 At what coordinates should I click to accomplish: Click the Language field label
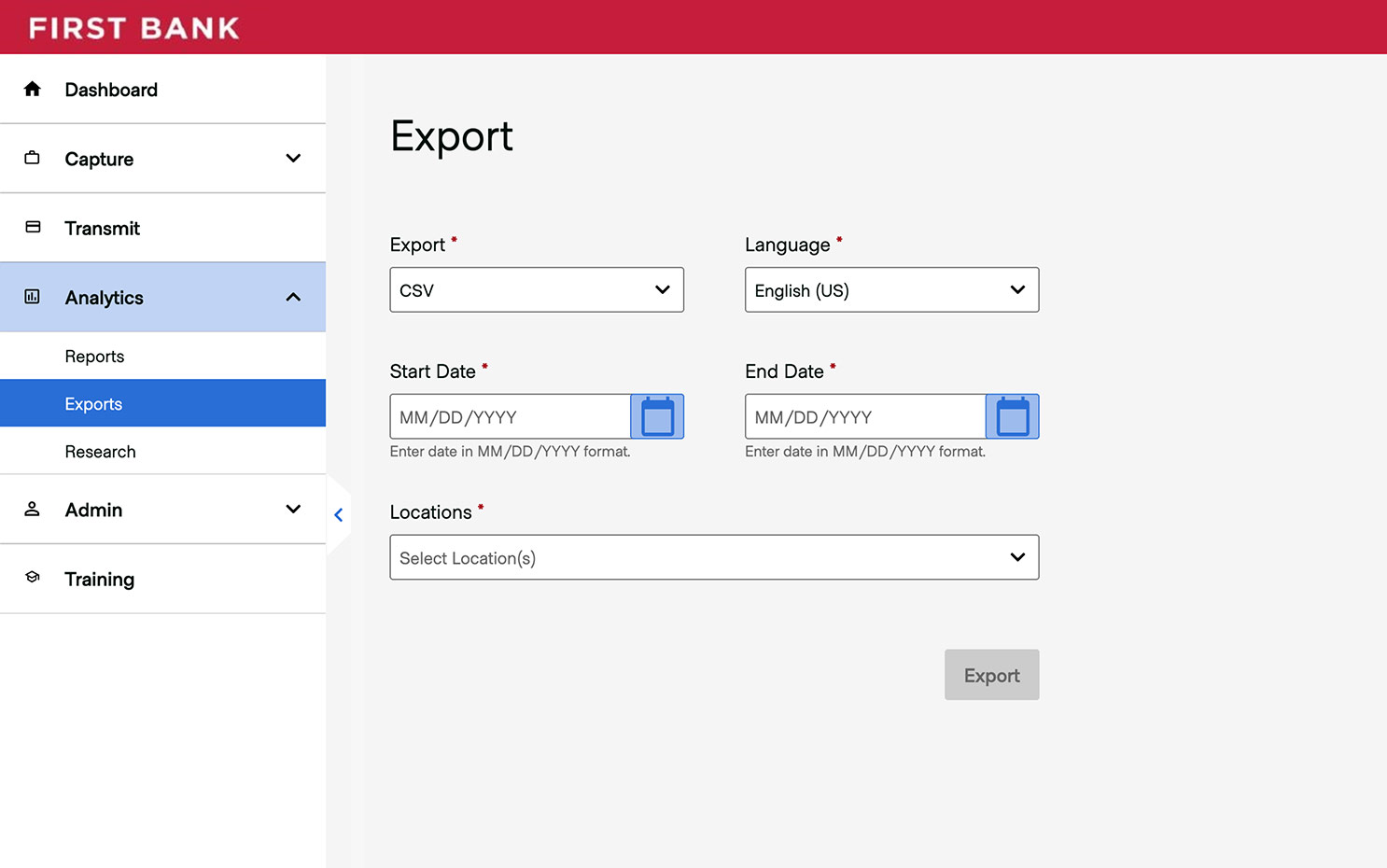(787, 245)
